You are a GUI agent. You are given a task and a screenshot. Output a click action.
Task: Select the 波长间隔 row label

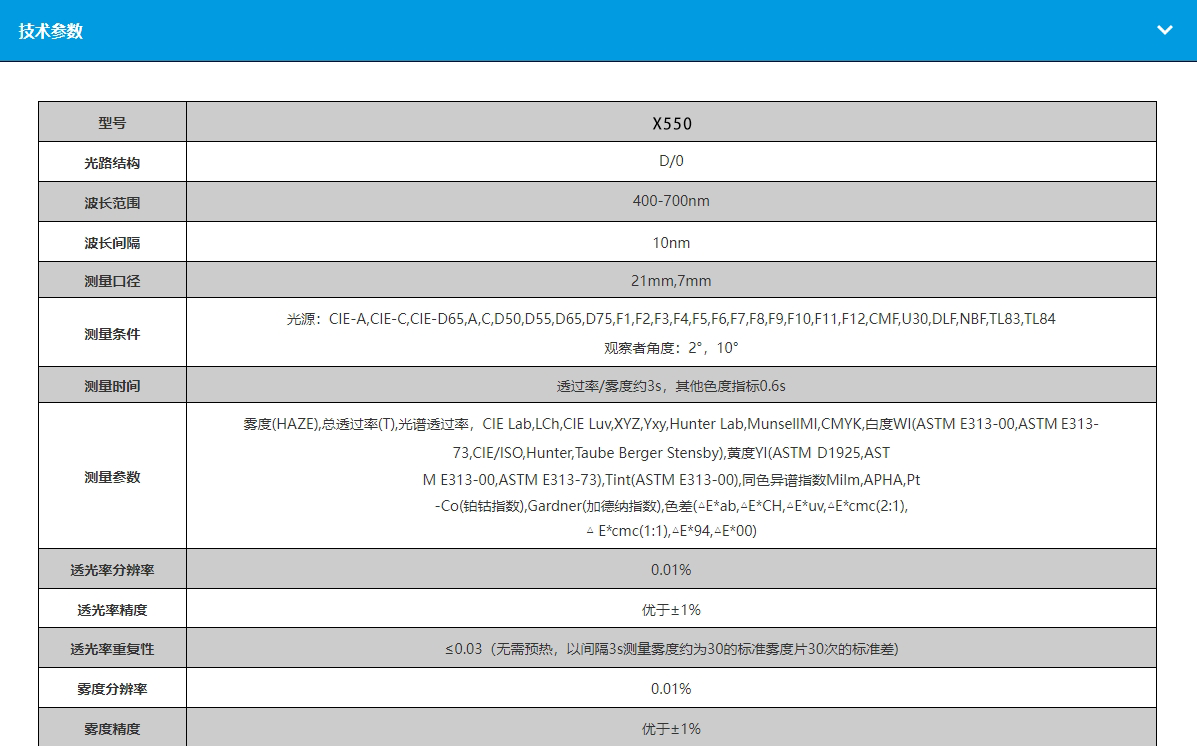[112, 242]
